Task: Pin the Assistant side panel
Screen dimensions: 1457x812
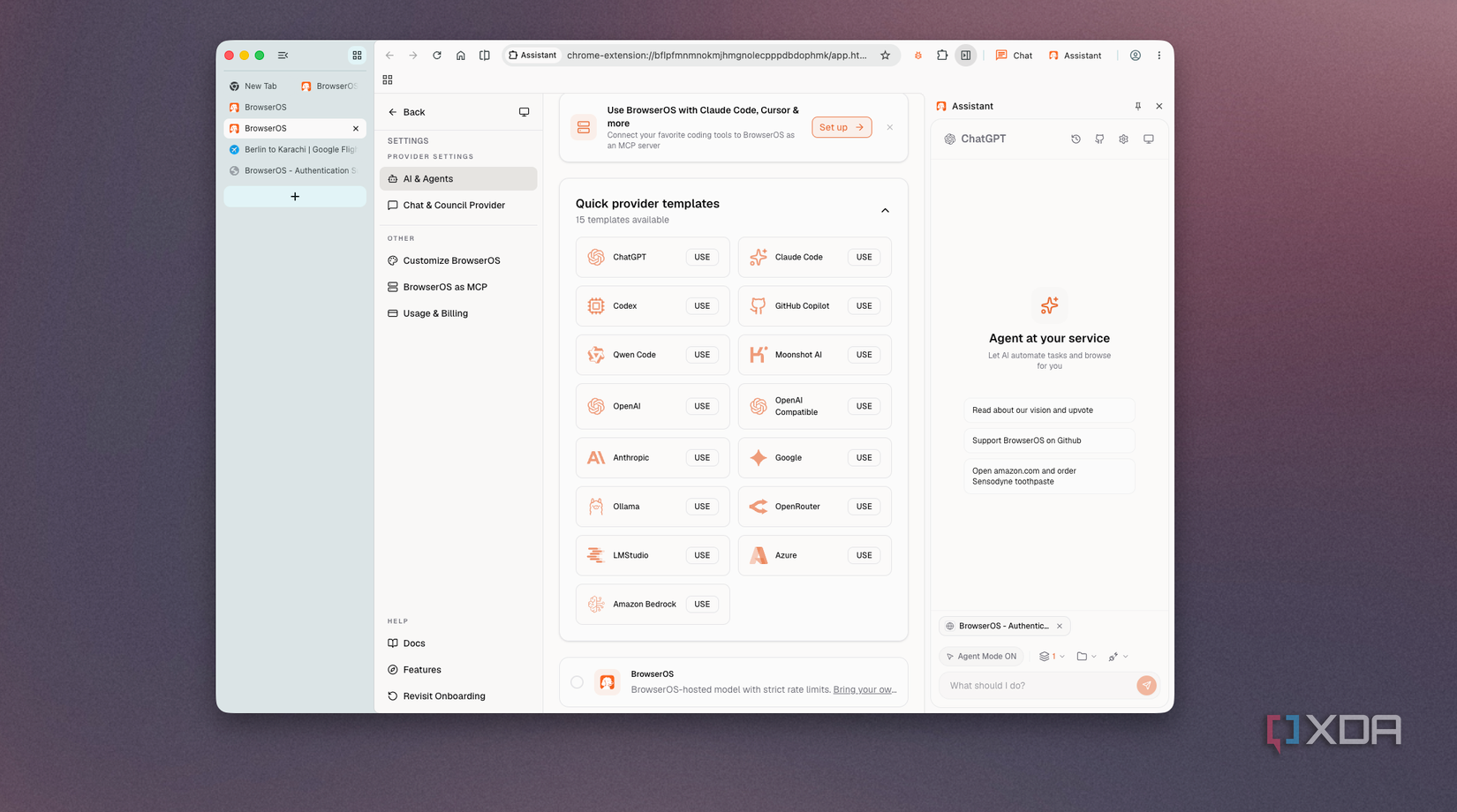Action: (1138, 106)
